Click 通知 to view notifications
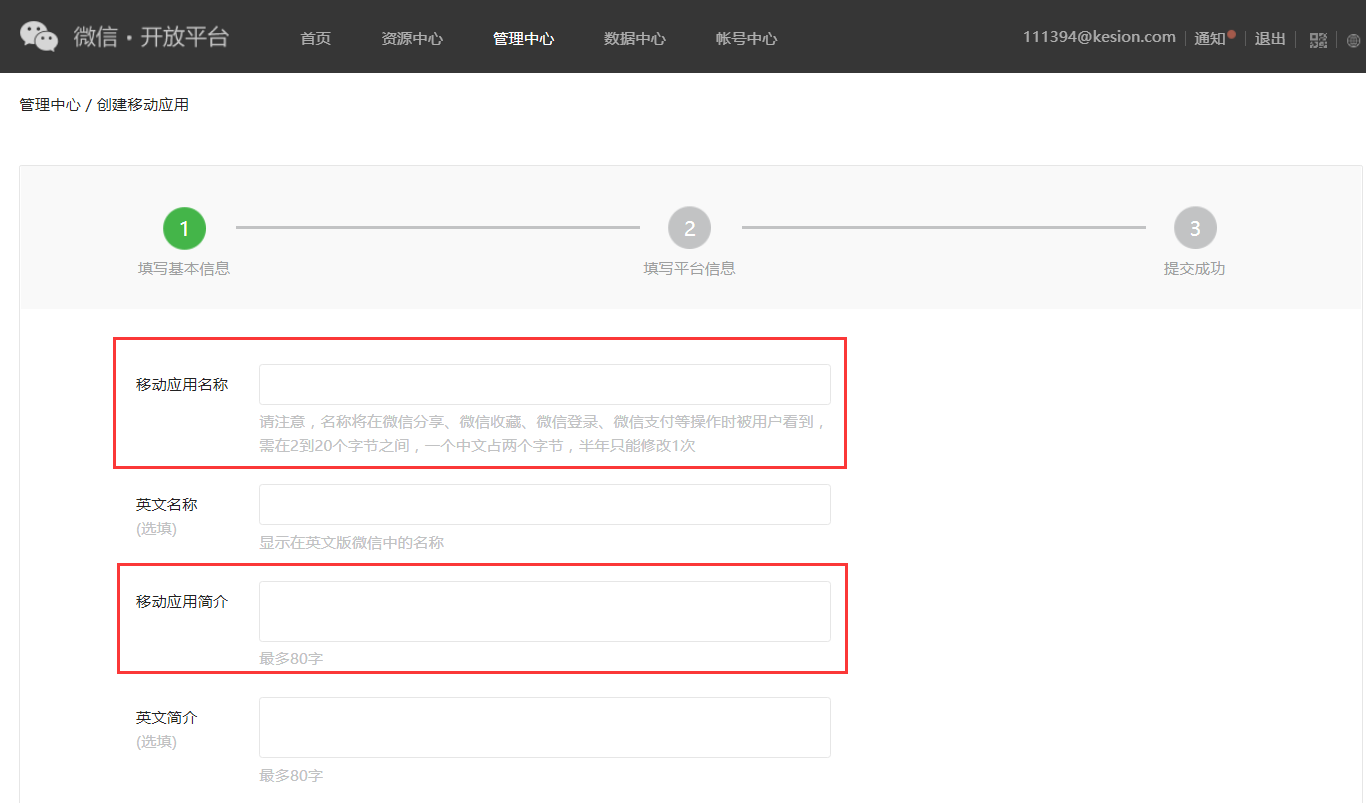Viewport: 1366px width, 803px height. click(x=1212, y=38)
